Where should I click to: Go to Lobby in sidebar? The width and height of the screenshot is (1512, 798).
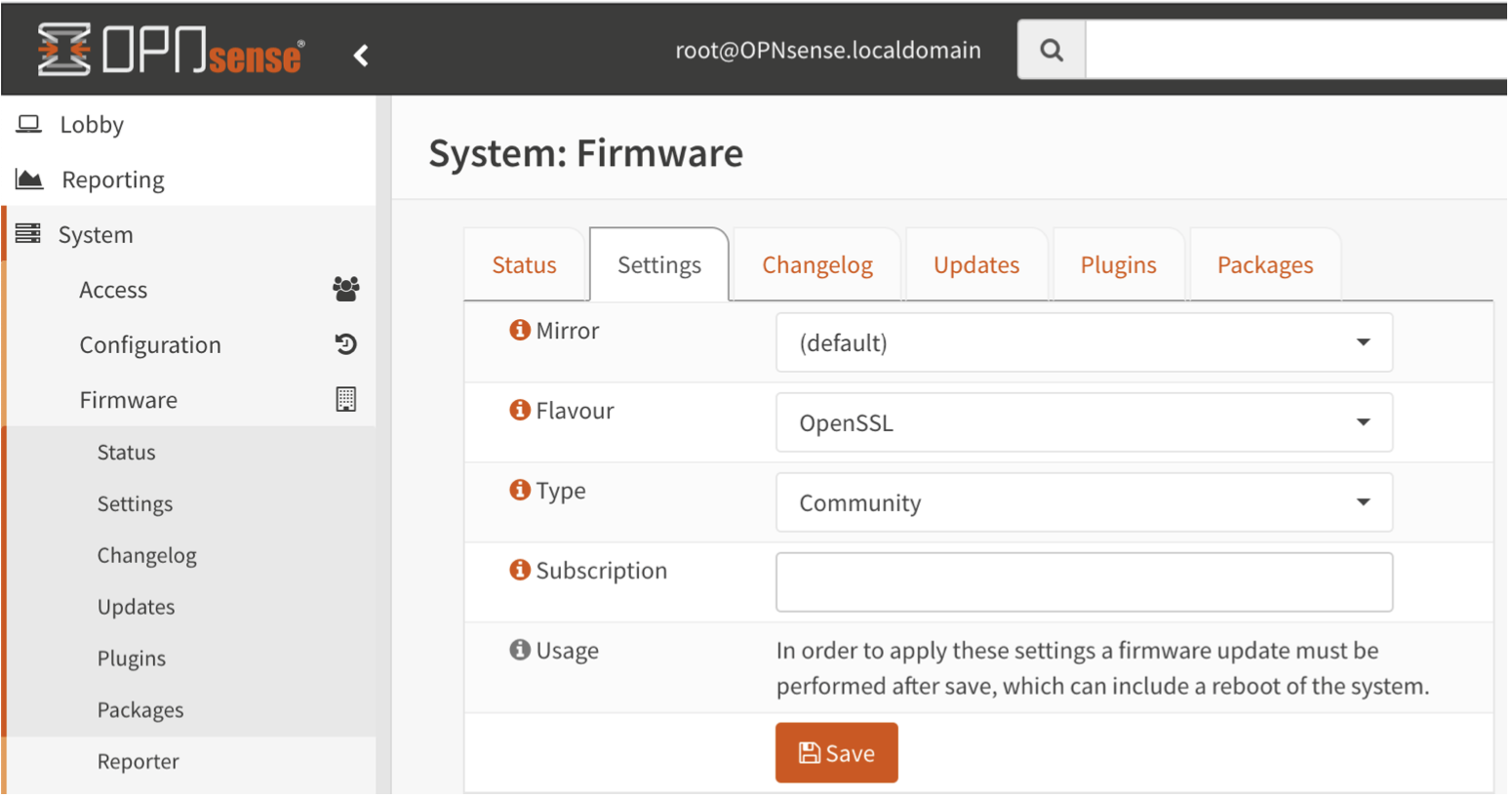(92, 125)
